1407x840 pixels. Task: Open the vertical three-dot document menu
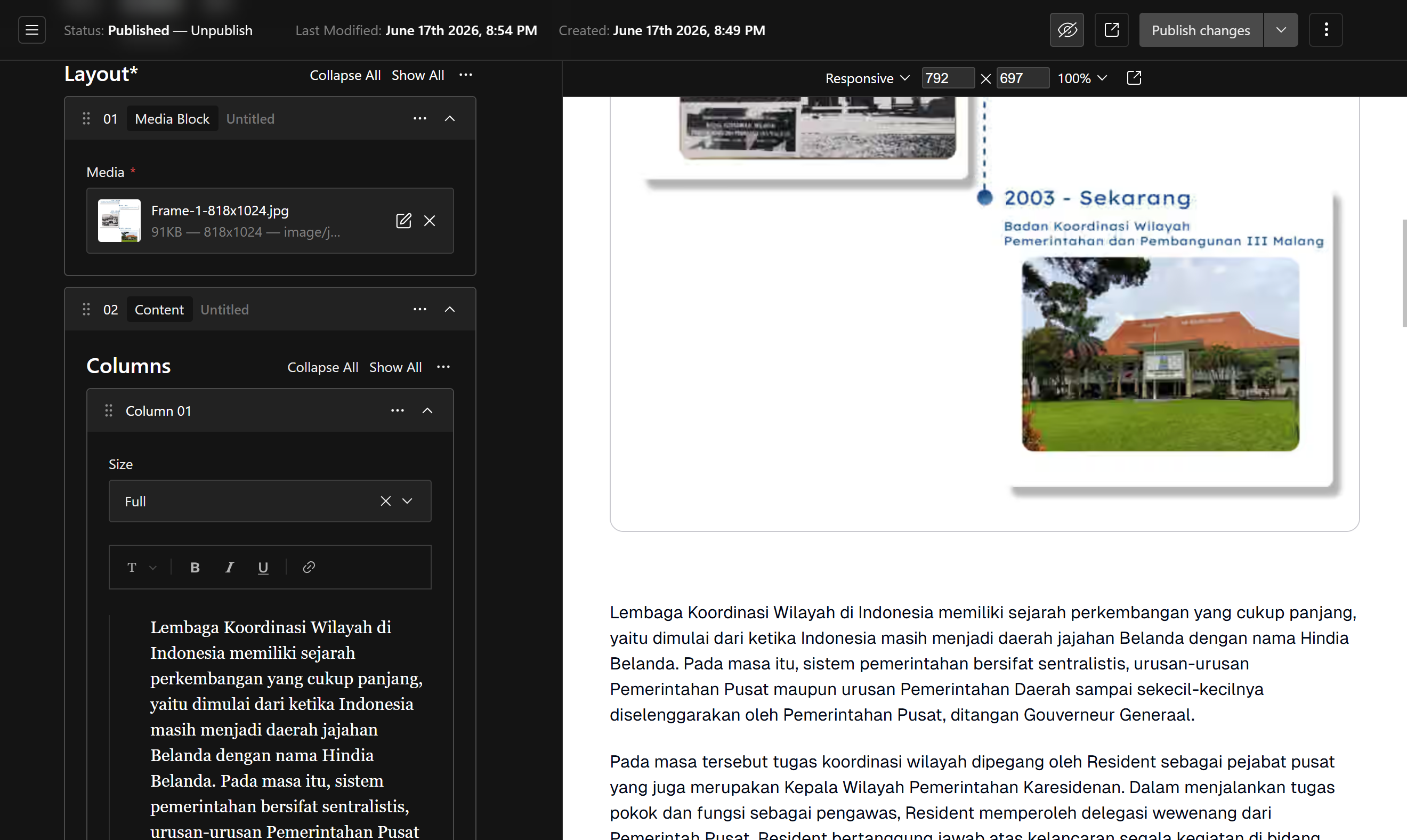[x=1326, y=30]
